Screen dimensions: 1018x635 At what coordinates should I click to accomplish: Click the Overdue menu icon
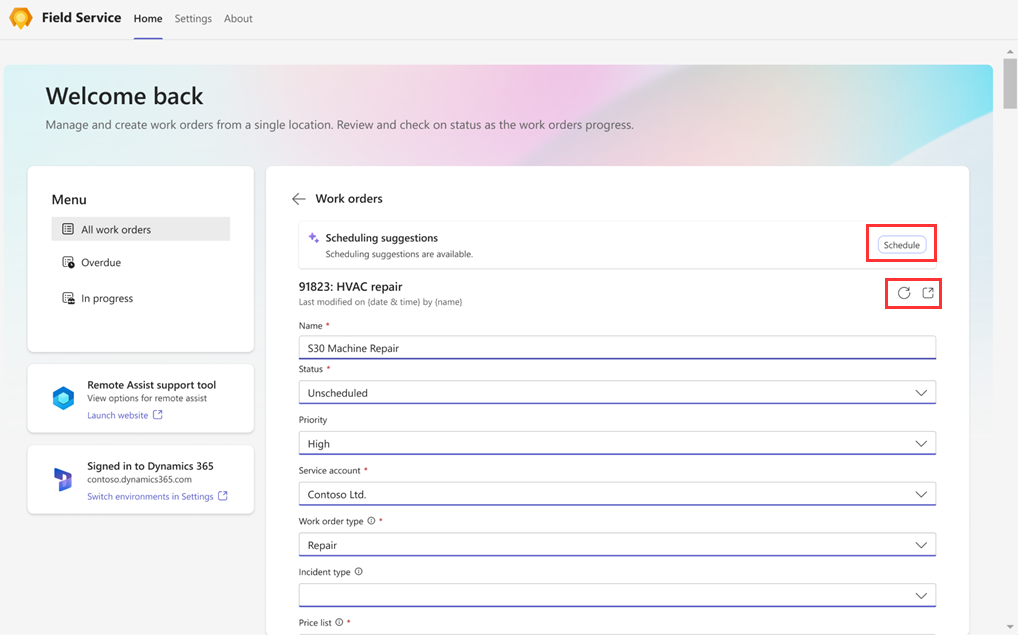pos(68,262)
